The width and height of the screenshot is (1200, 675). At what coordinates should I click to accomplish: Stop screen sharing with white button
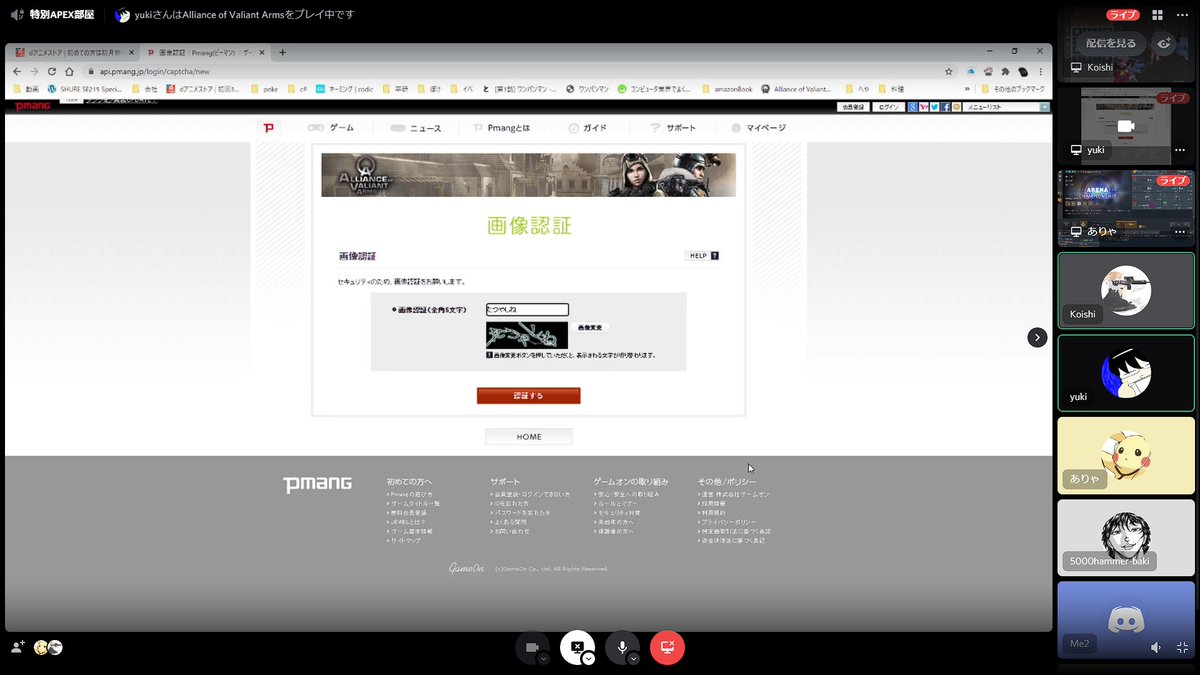pyautogui.click(x=577, y=648)
